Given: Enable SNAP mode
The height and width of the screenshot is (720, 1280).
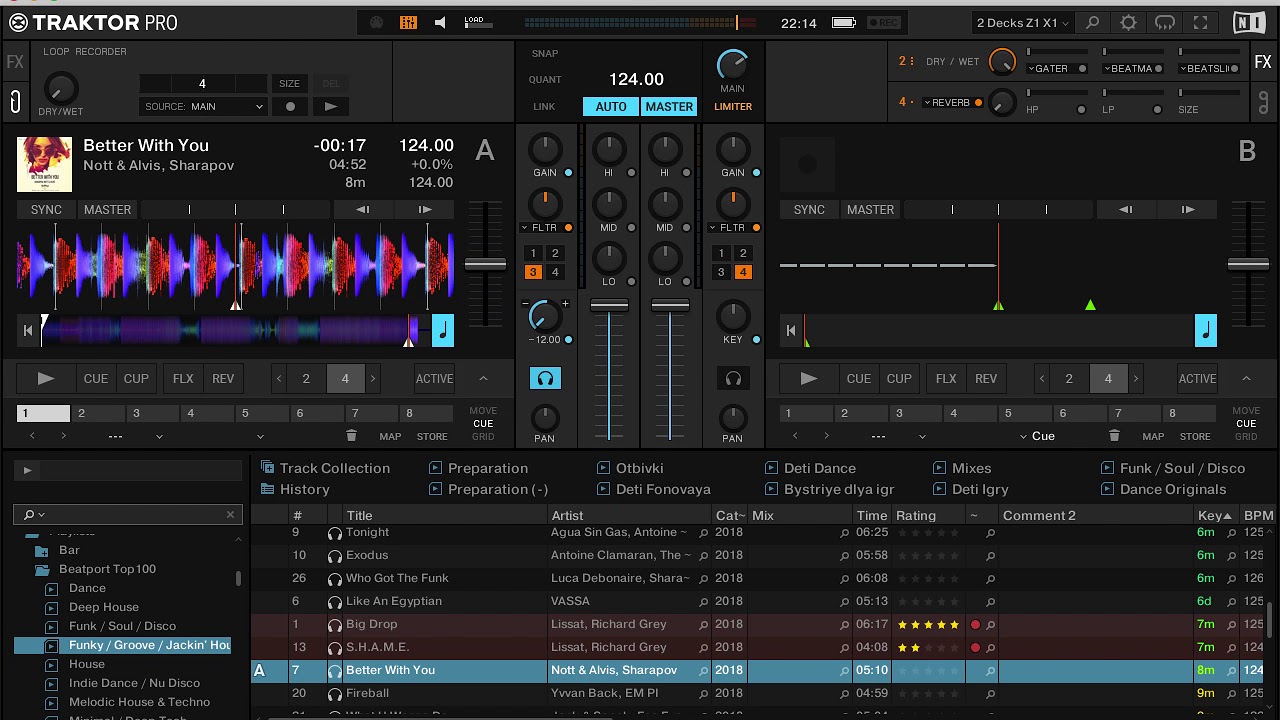Looking at the screenshot, I should (545, 53).
